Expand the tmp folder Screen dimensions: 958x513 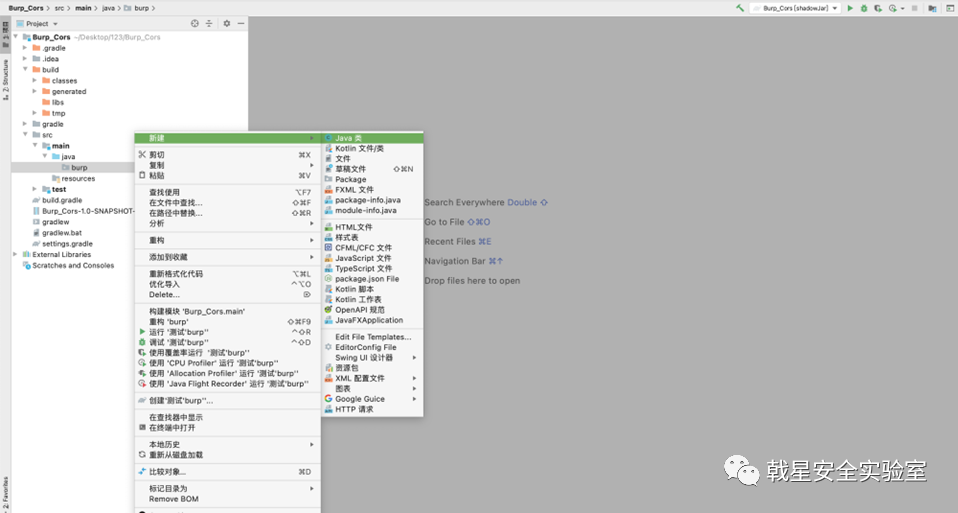point(35,113)
